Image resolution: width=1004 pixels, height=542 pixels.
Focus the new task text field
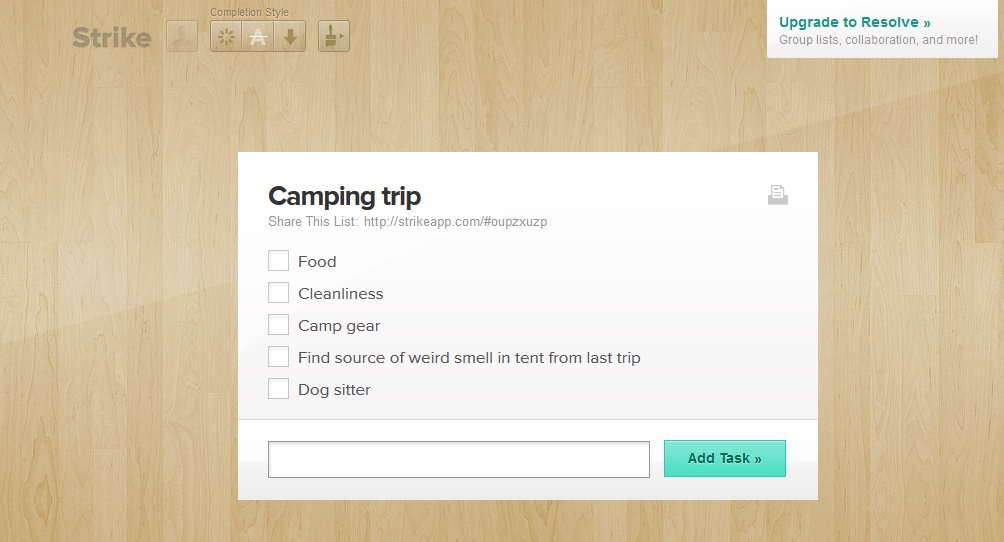coord(459,459)
